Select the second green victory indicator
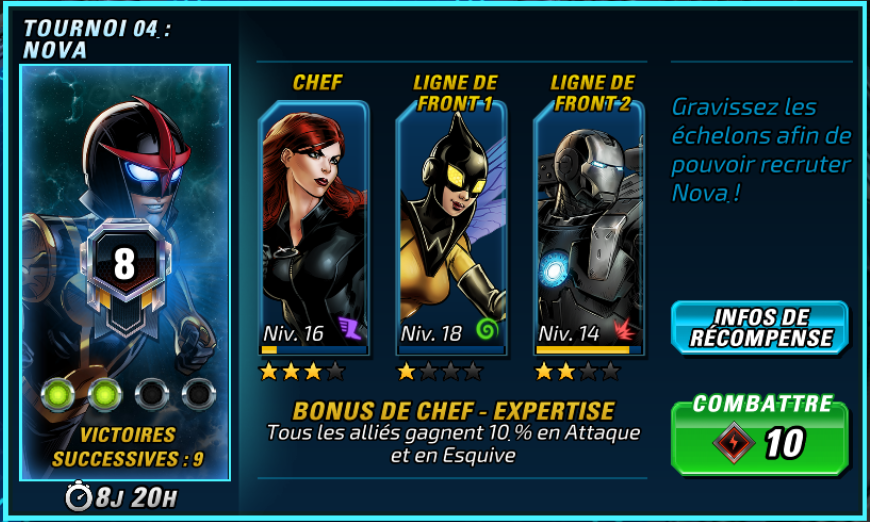This screenshot has width=870, height=522. point(105,394)
